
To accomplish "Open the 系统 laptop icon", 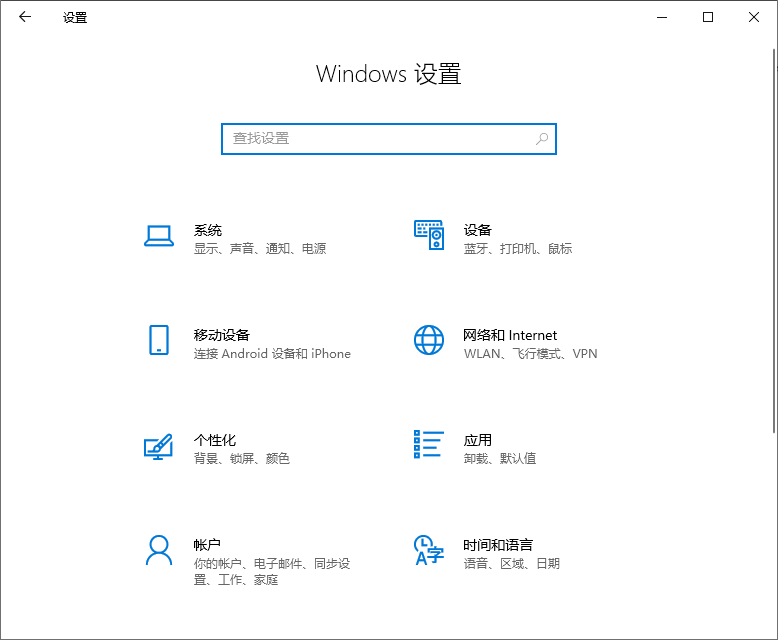I will point(159,236).
